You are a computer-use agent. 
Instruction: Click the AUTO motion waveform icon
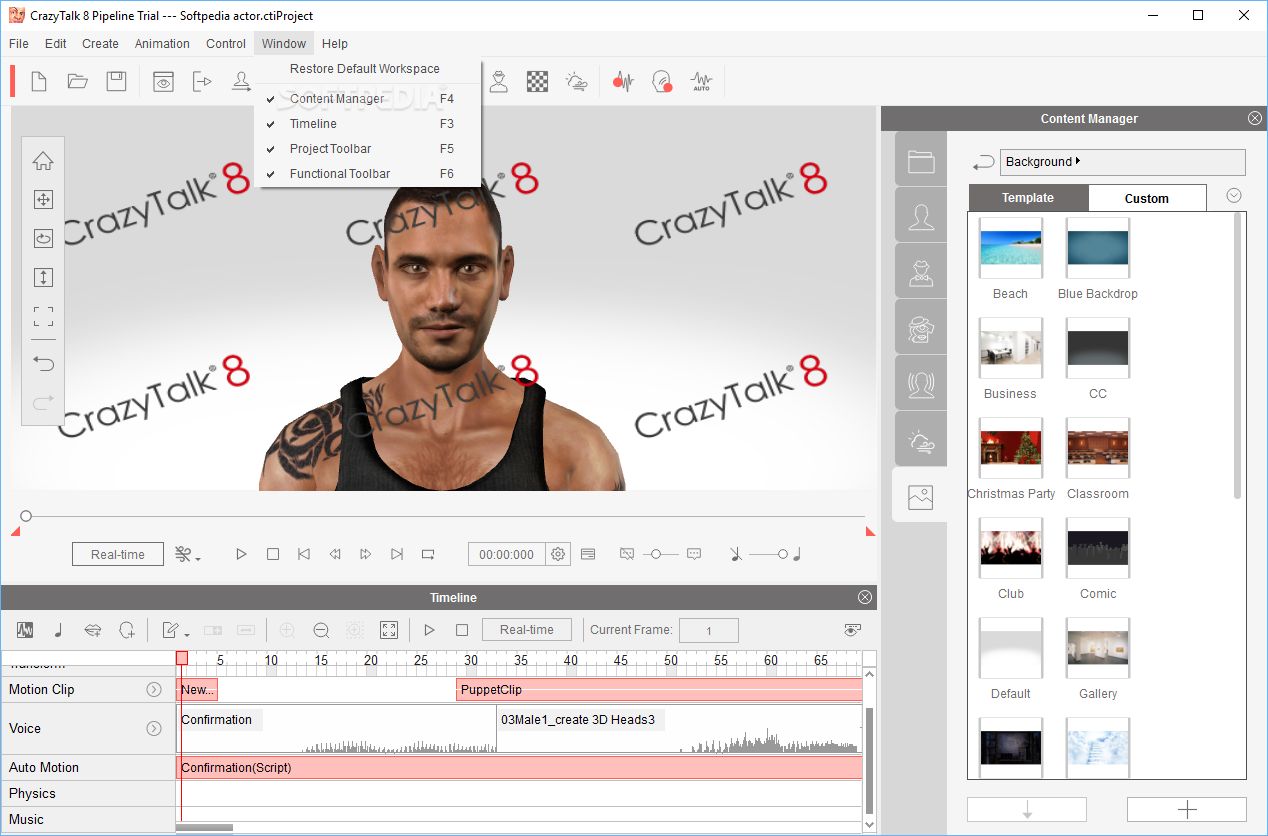point(701,82)
